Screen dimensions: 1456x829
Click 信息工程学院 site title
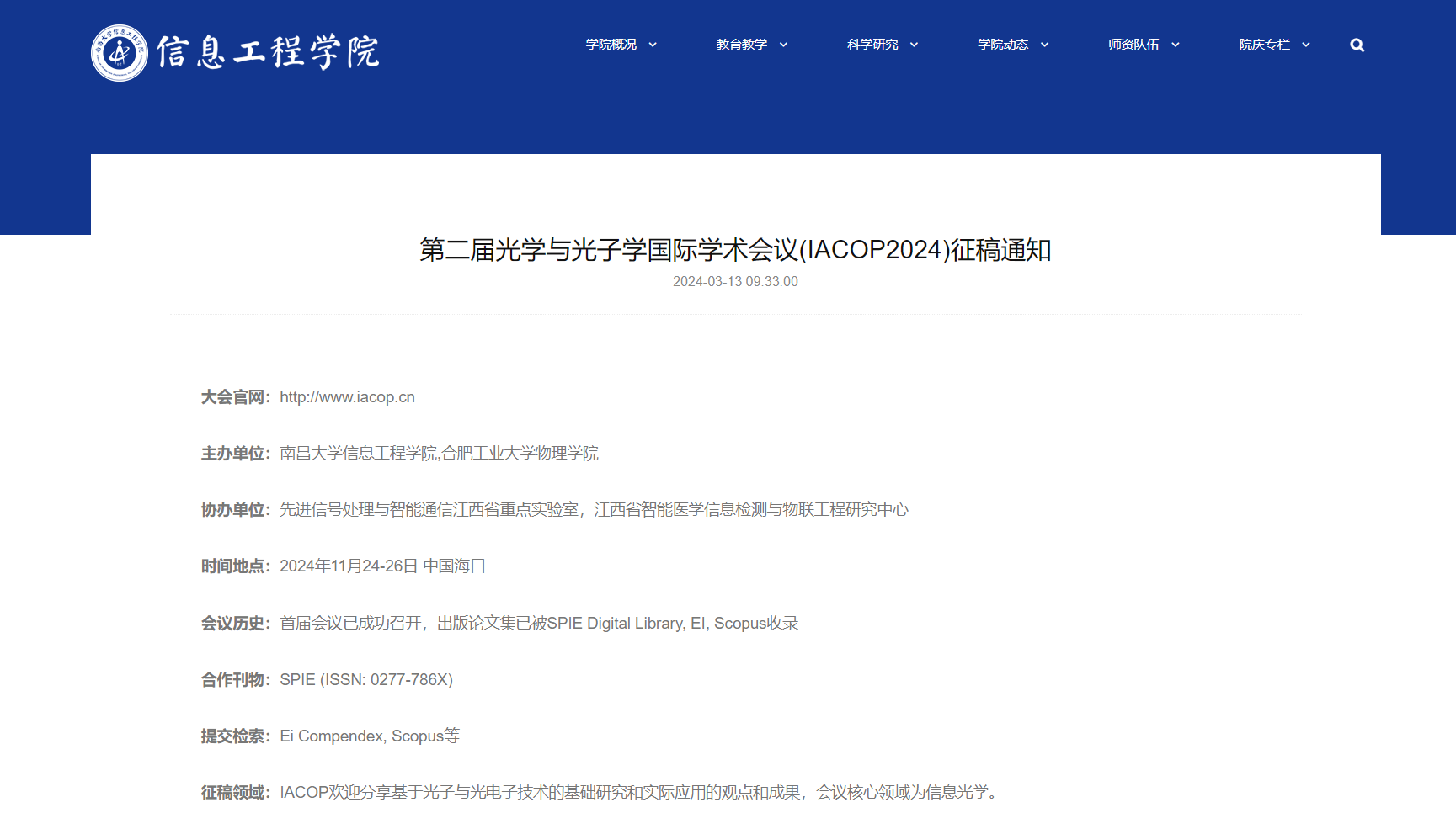(268, 52)
